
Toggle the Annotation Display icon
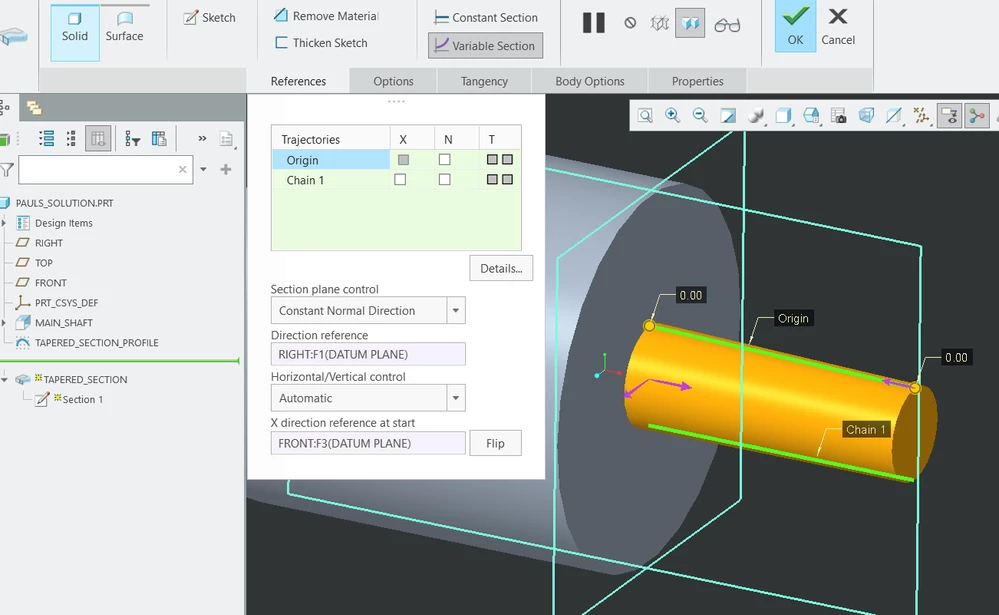point(949,116)
